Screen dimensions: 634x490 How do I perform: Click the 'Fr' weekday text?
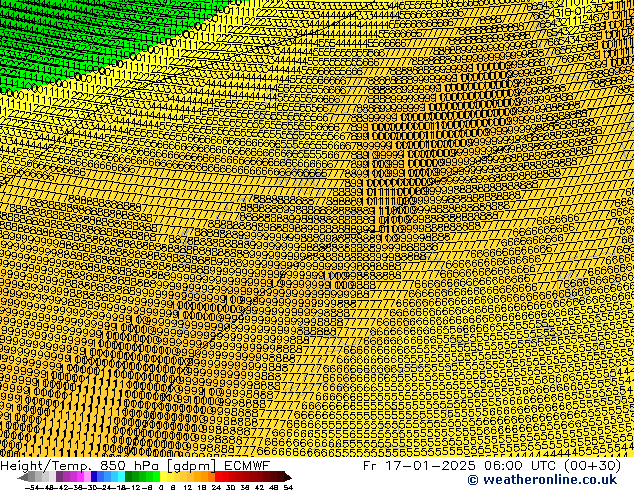coord(370,465)
